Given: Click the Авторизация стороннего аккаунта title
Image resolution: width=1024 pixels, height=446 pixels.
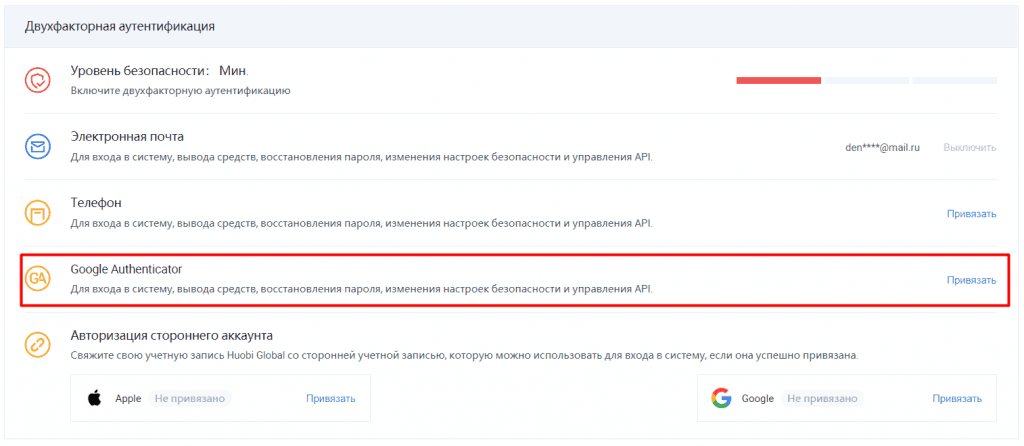Looking at the screenshot, I should tap(172, 336).
